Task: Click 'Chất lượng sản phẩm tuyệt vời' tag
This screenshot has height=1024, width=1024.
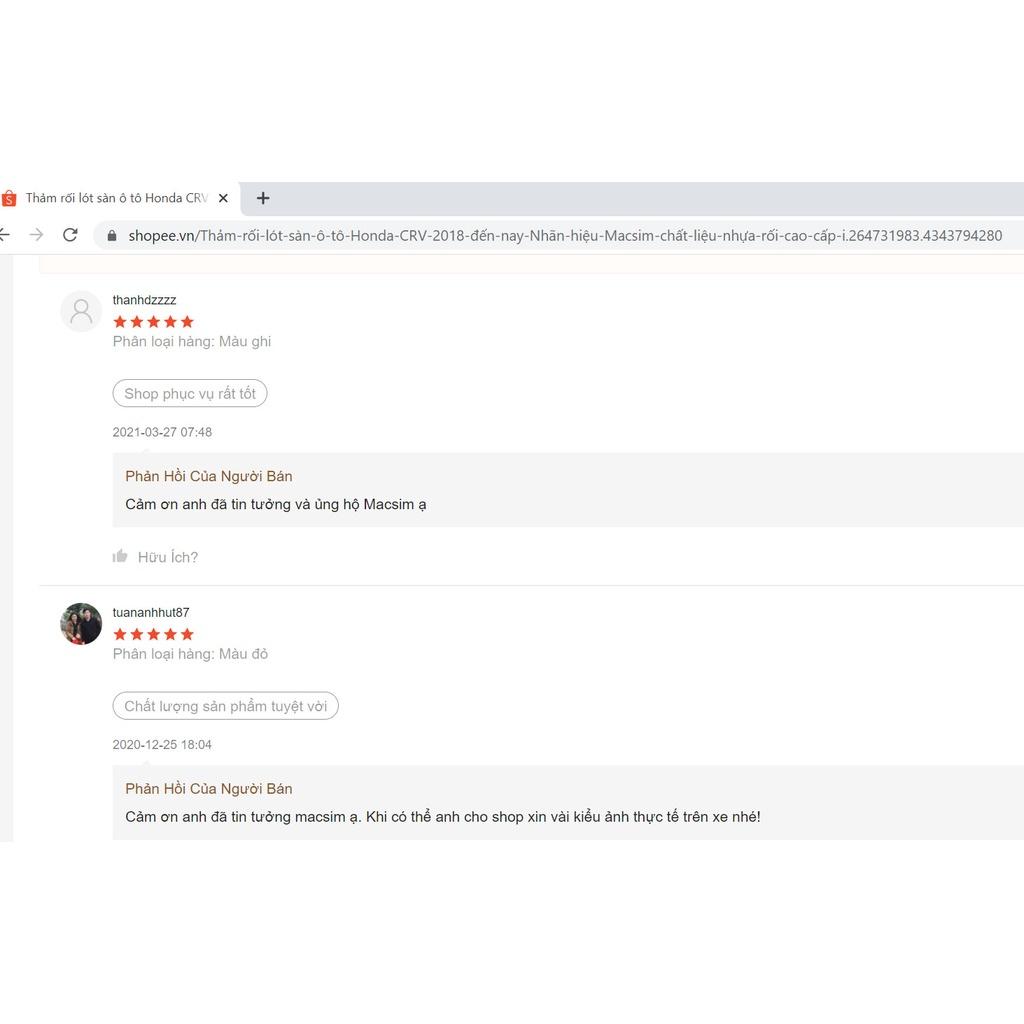Action: pos(225,706)
